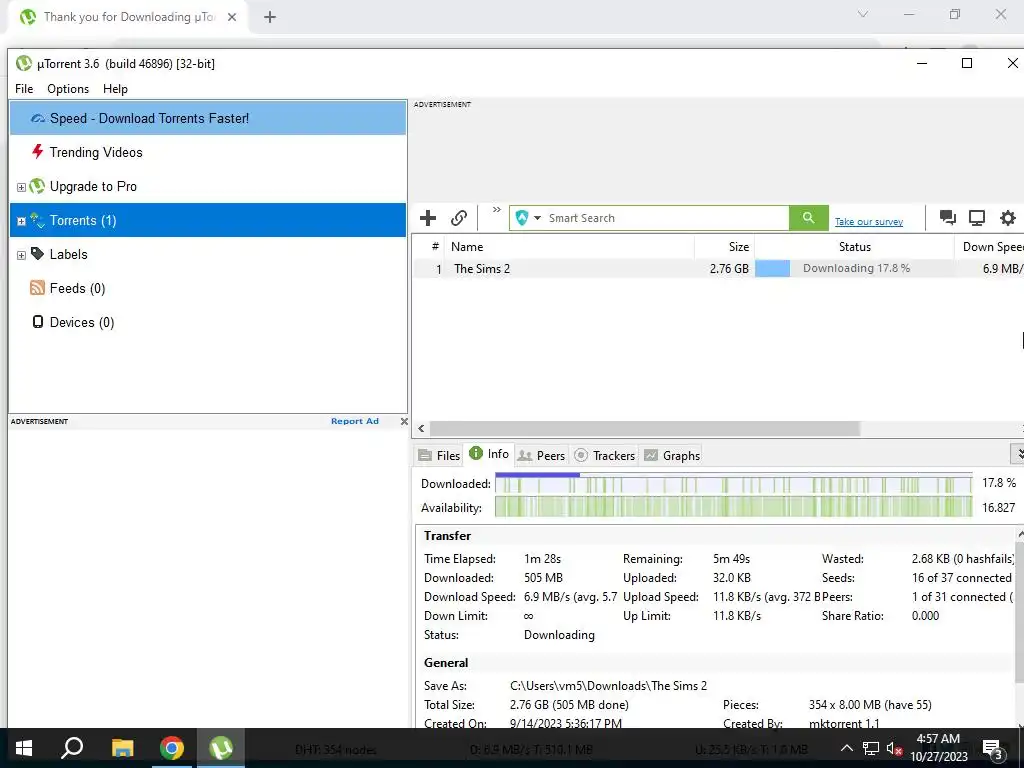Collapse the detail pane with chevron button
The image size is (1024, 768).
(1017, 453)
